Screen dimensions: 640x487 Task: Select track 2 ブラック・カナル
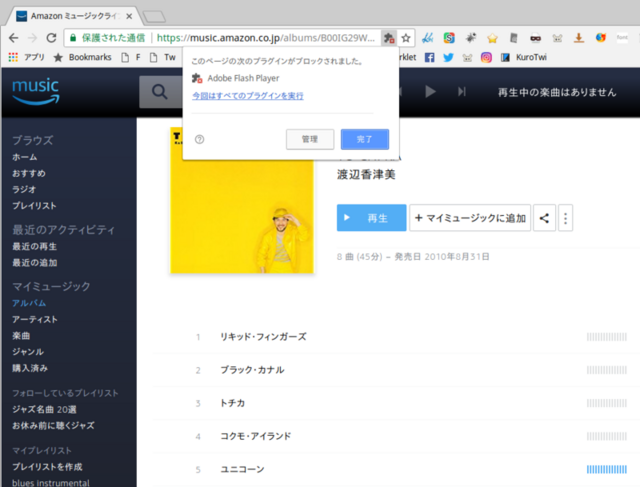coord(252,370)
